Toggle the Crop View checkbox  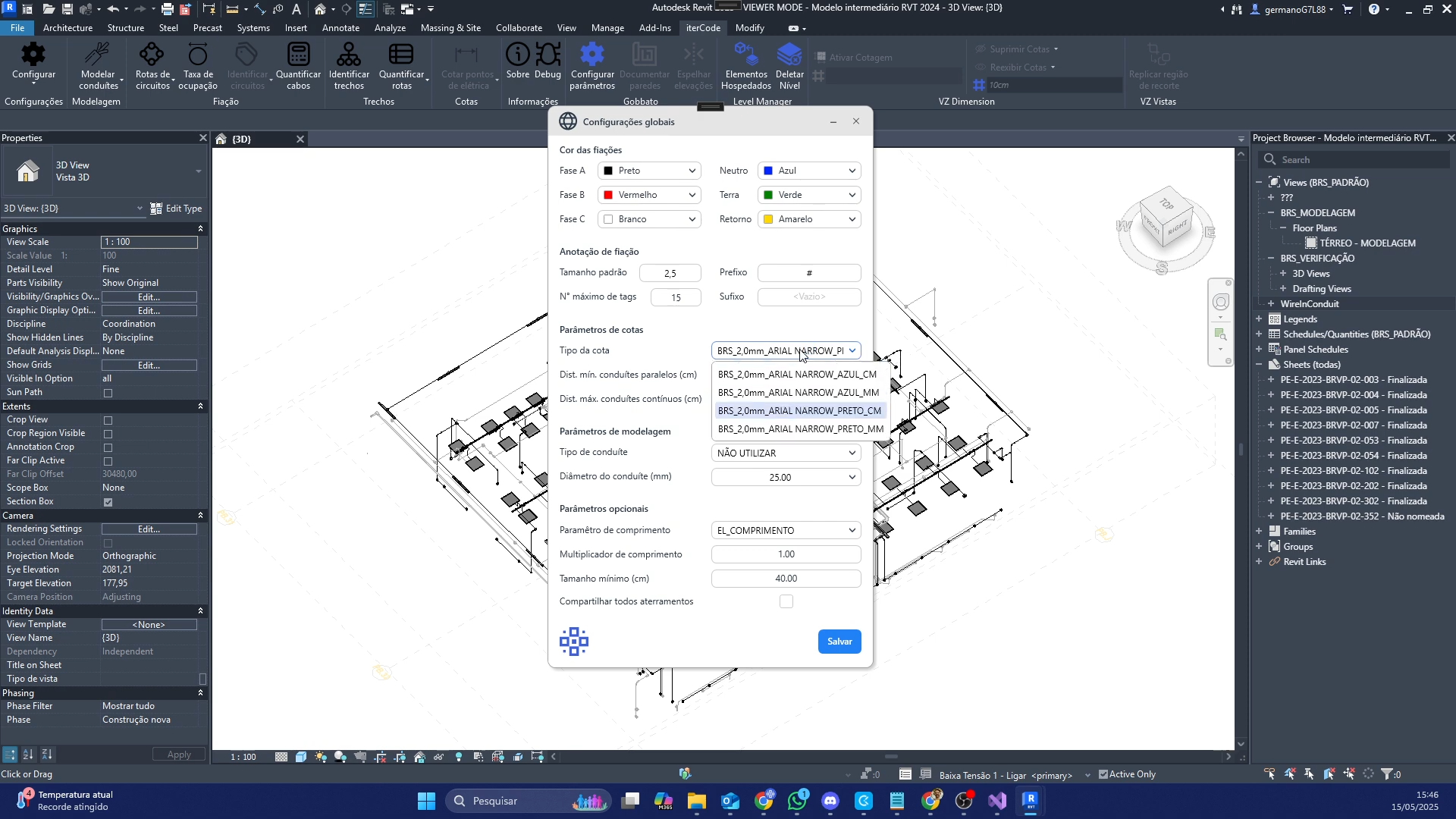click(x=108, y=420)
